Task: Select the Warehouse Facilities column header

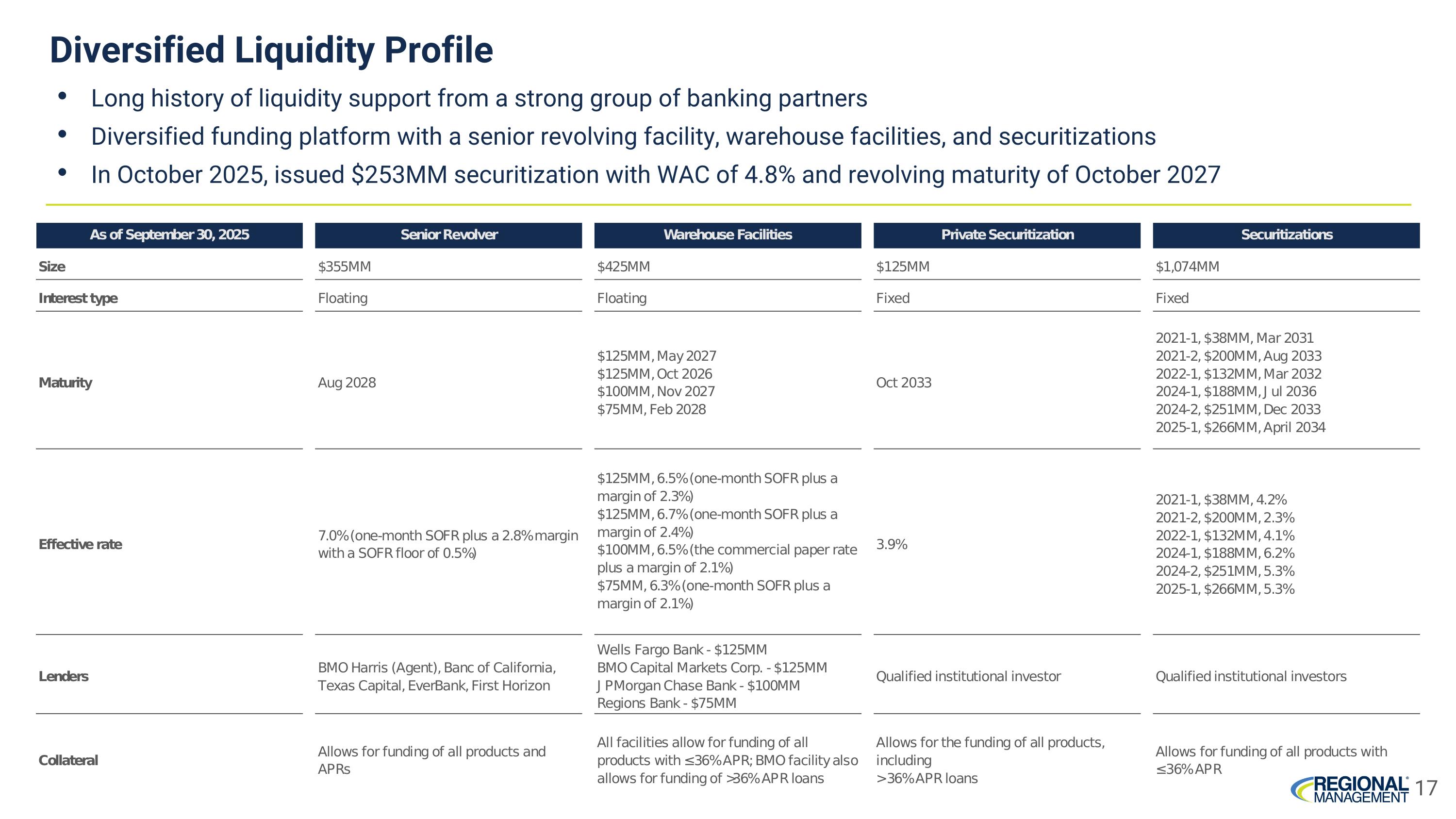Action: (728, 235)
